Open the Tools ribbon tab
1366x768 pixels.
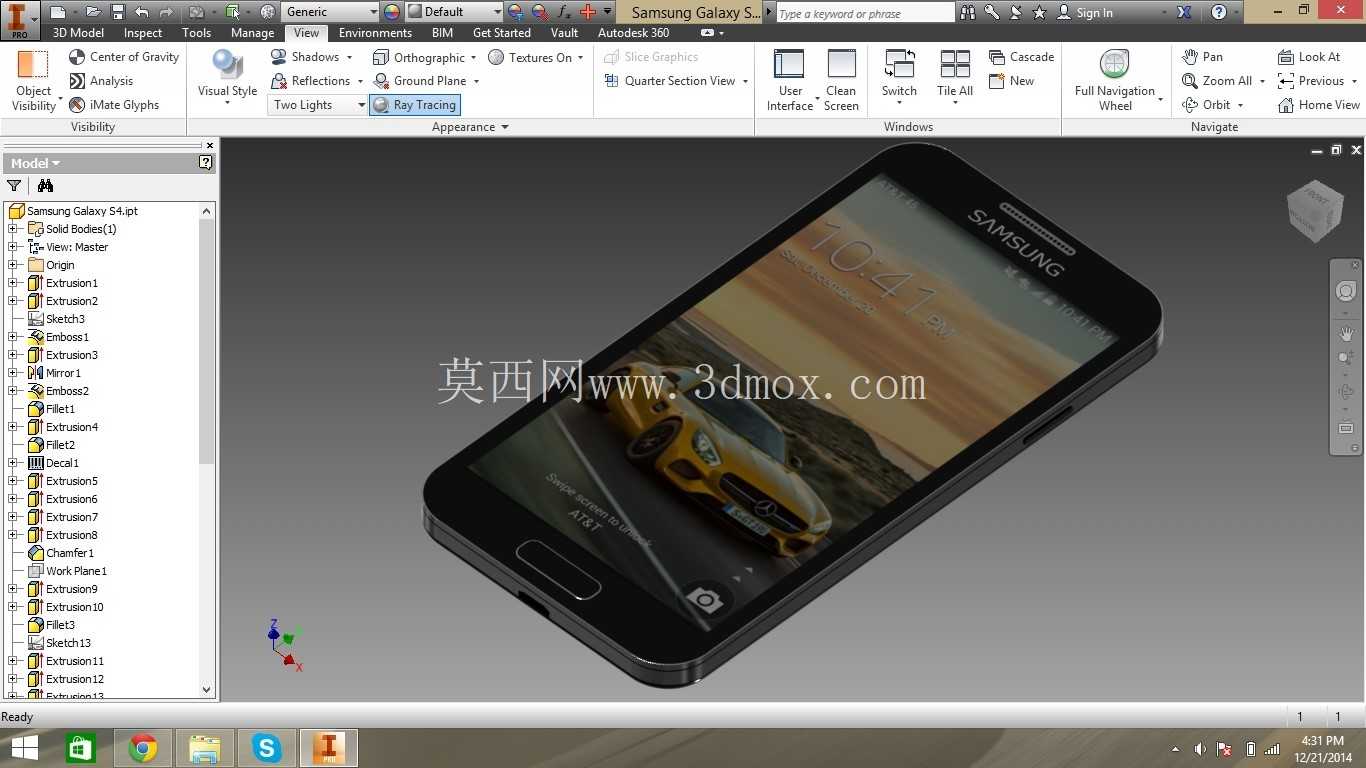coord(197,33)
